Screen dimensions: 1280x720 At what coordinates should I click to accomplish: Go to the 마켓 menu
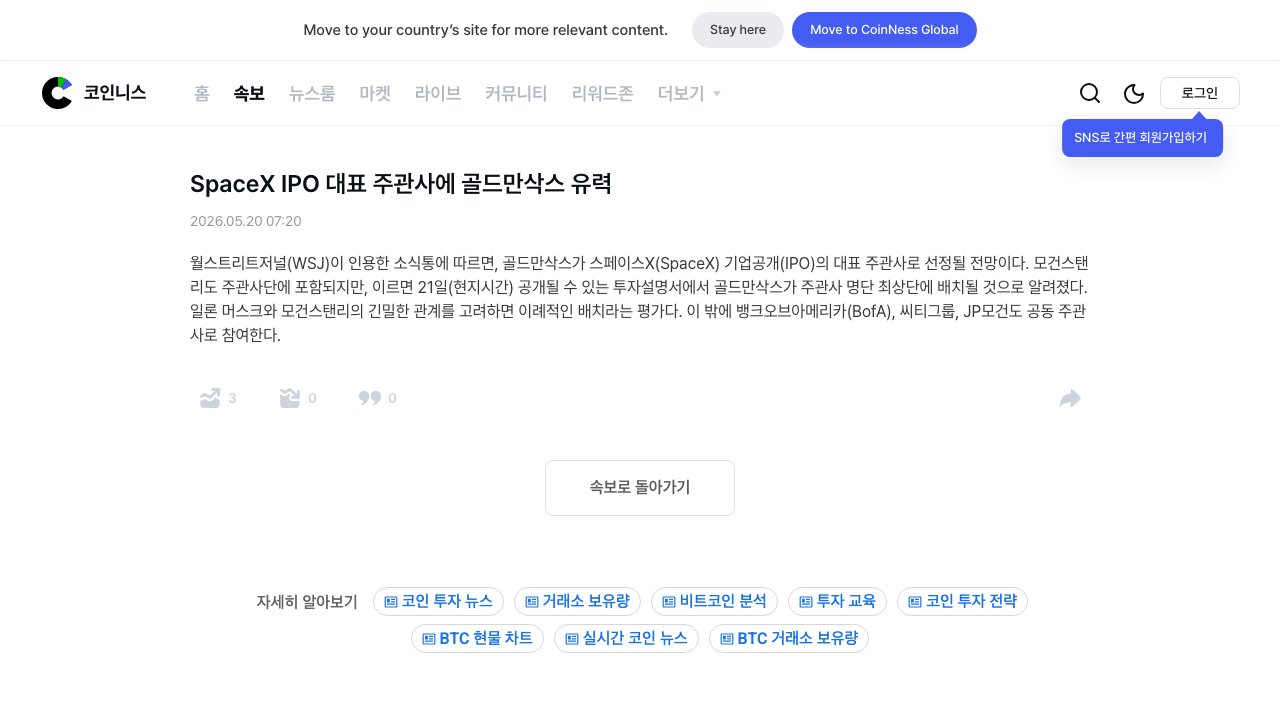click(x=375, y=93)
